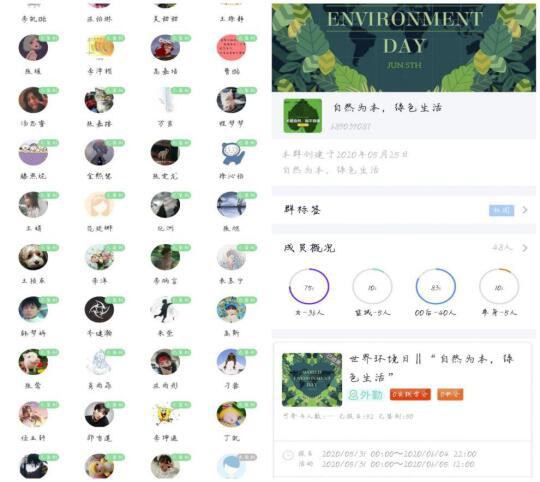
Task: Select the fluffy dog avatar member
Action: coord(33,258)
